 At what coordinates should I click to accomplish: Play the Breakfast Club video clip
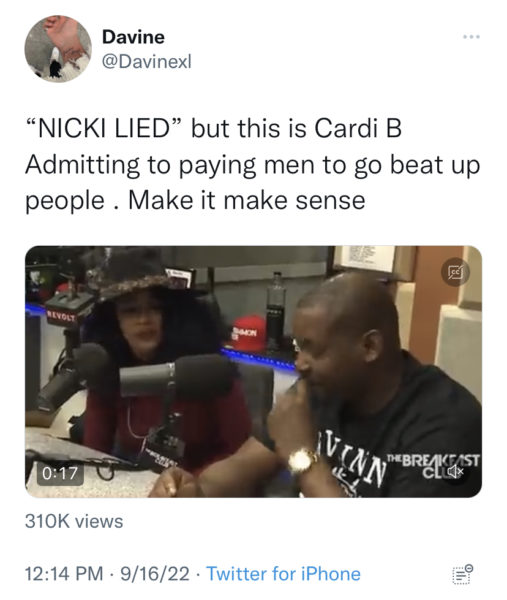[253, 372]
